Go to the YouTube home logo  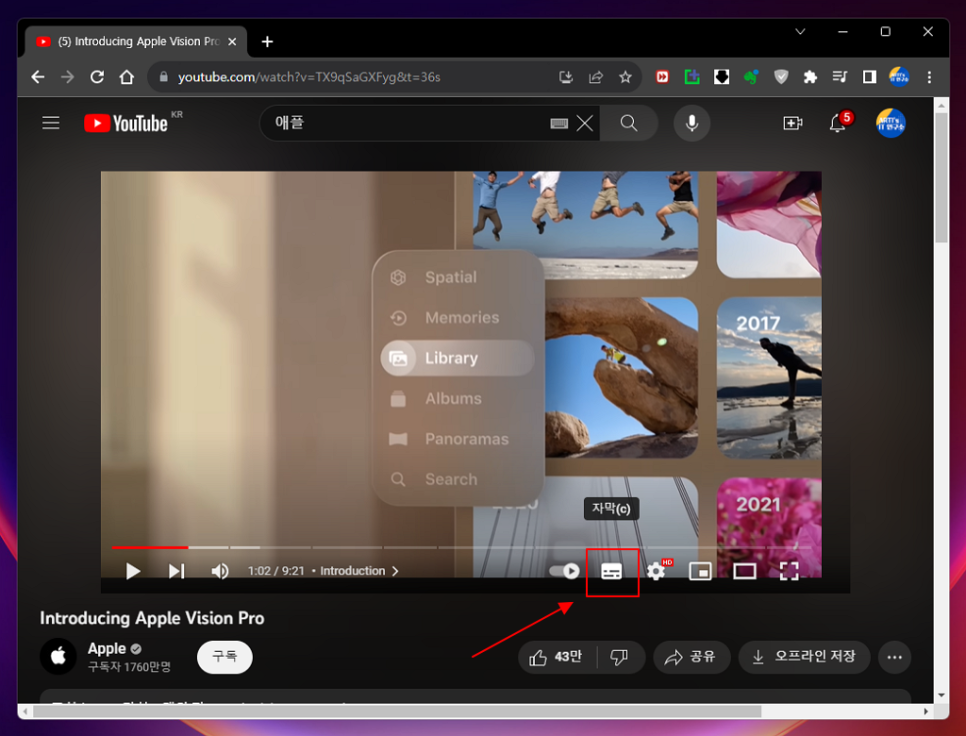[x=126, y=123]
